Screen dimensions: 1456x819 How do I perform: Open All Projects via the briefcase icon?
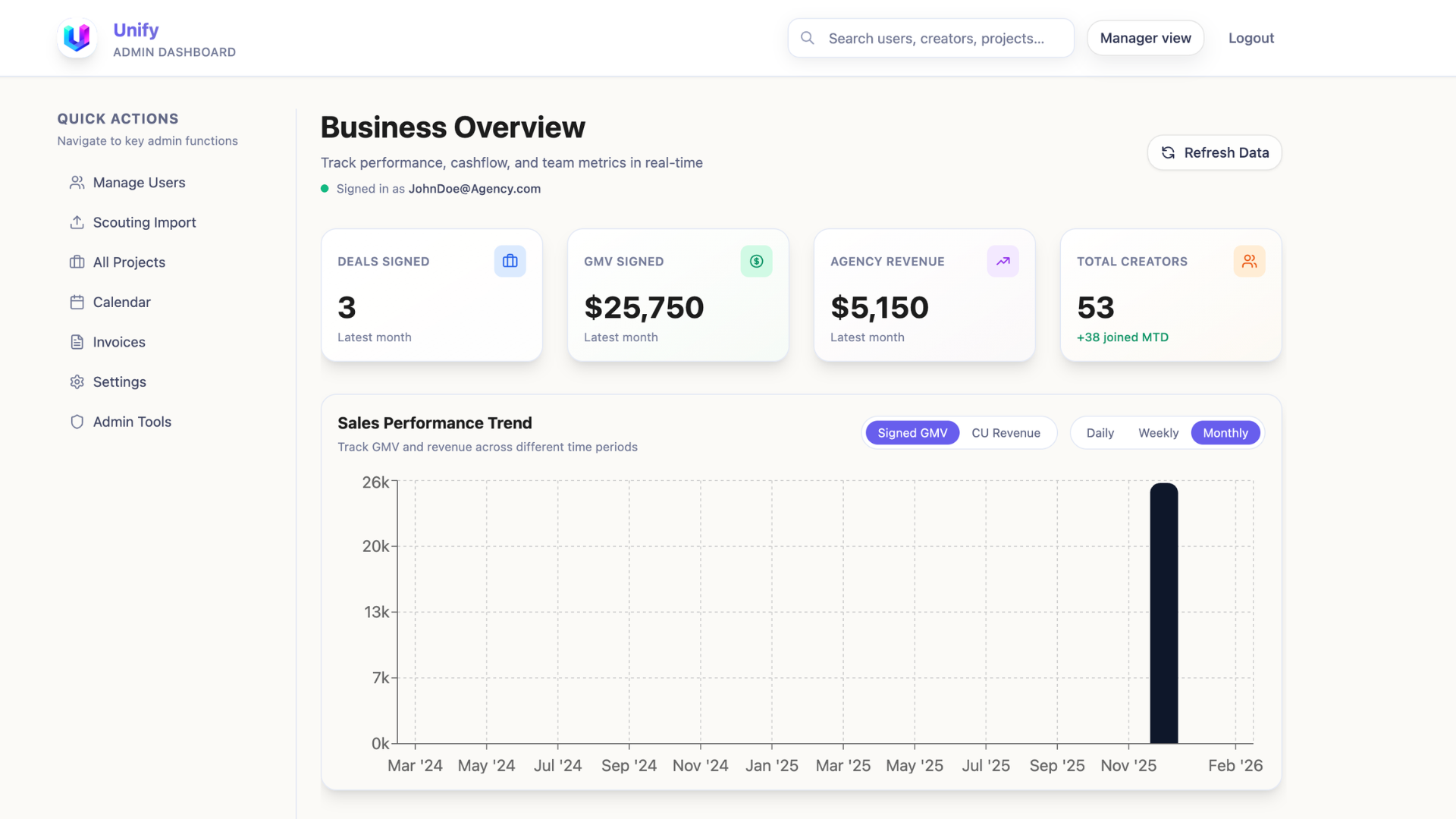point(77,262)
